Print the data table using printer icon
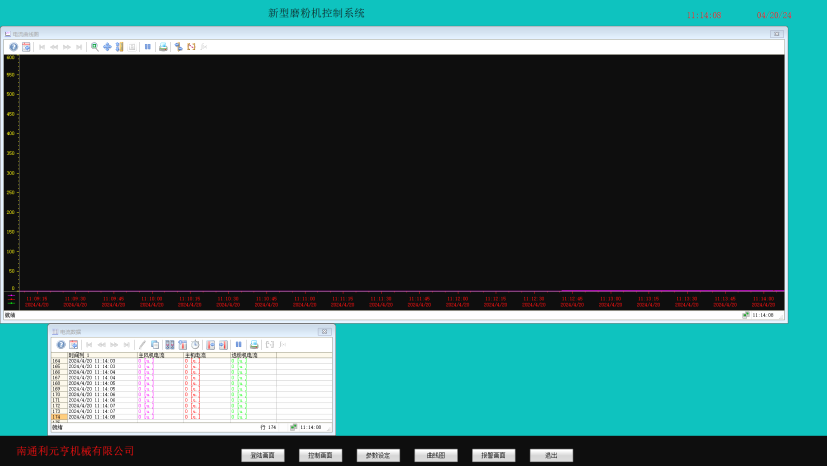The height and width of the screenshot is (467, 829). tap(254, 345)
